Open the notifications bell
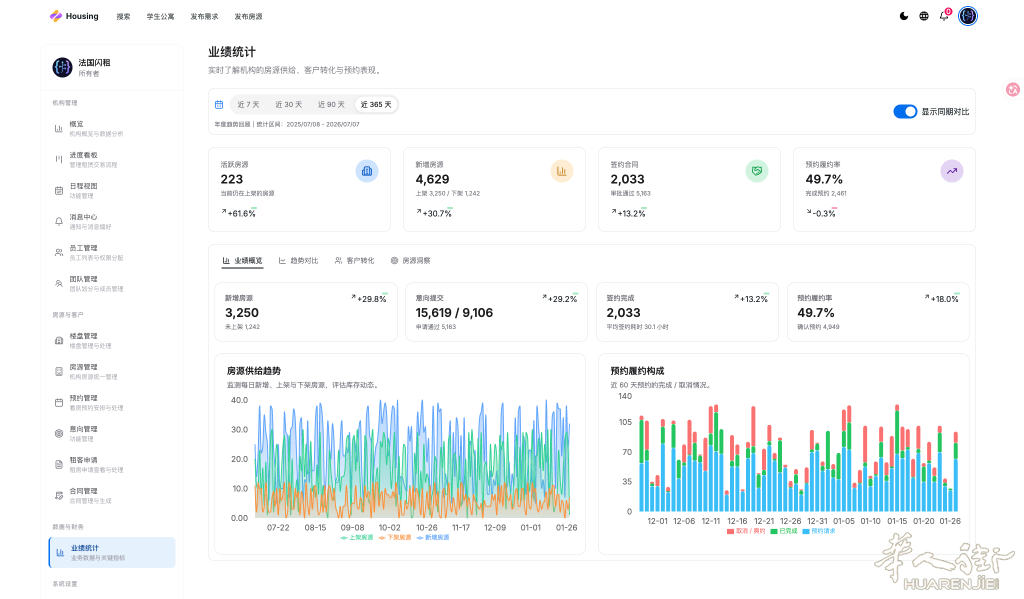 pyautogui.click(x=944, y=16)
